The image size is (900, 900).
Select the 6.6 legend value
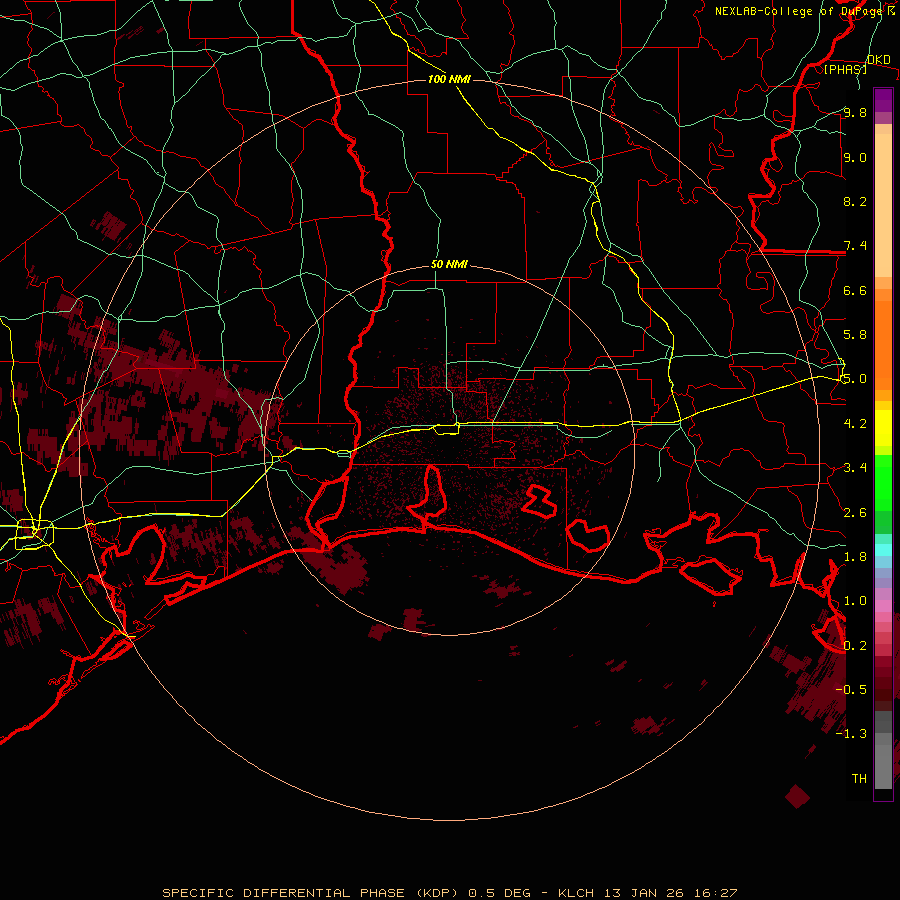855,290
